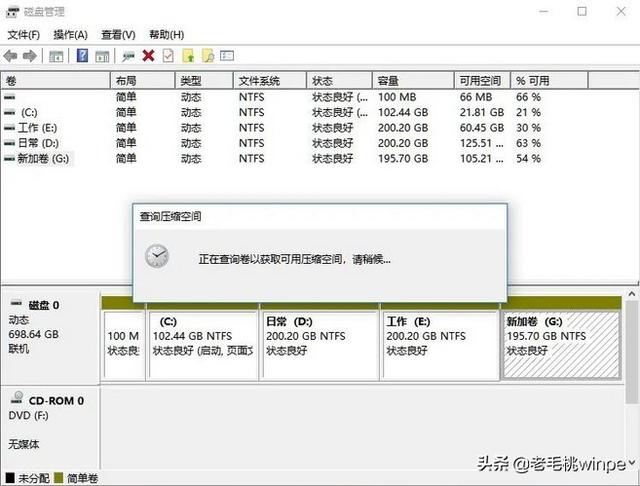Click the 63 % available cell
The width and height of the screenshot is (640, 486).
(528, 143)
